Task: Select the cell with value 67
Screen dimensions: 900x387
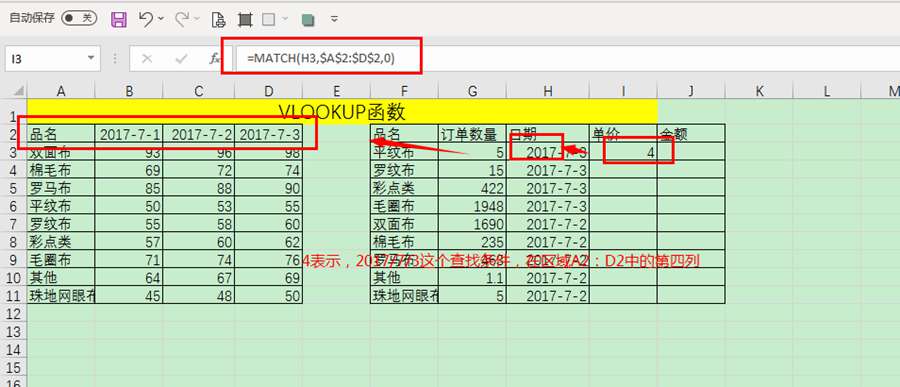Action: [199, 277]
